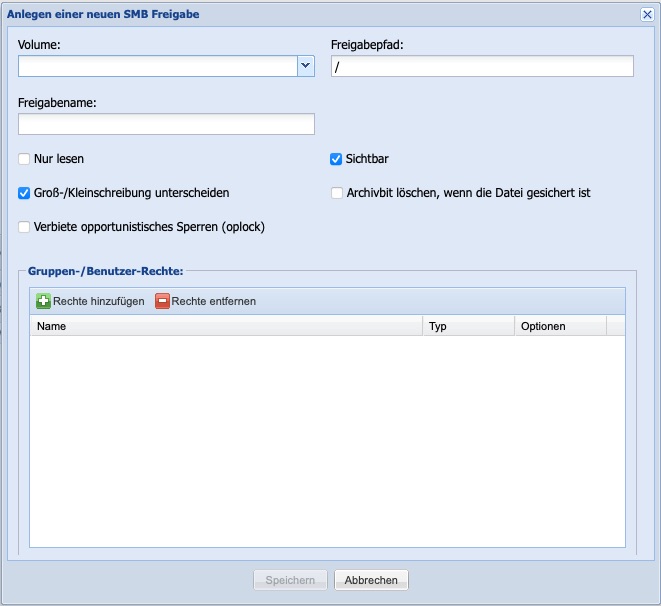661x606 pixels.
Task: Click inside the Volume combo box field
Action: pos(157,66)
